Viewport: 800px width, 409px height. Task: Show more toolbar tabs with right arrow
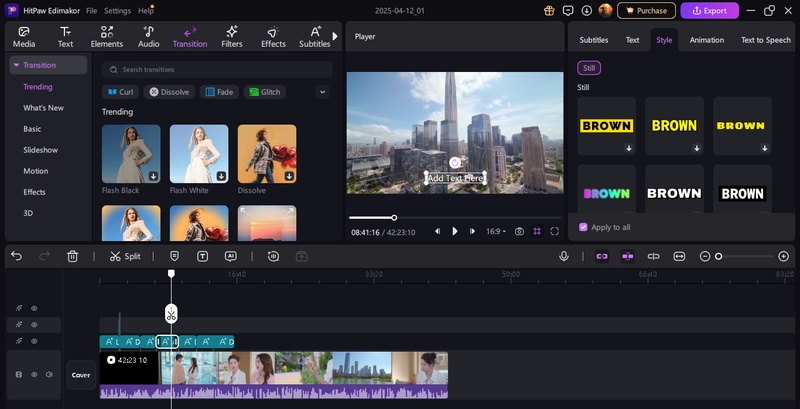click(x=335, y=36)
